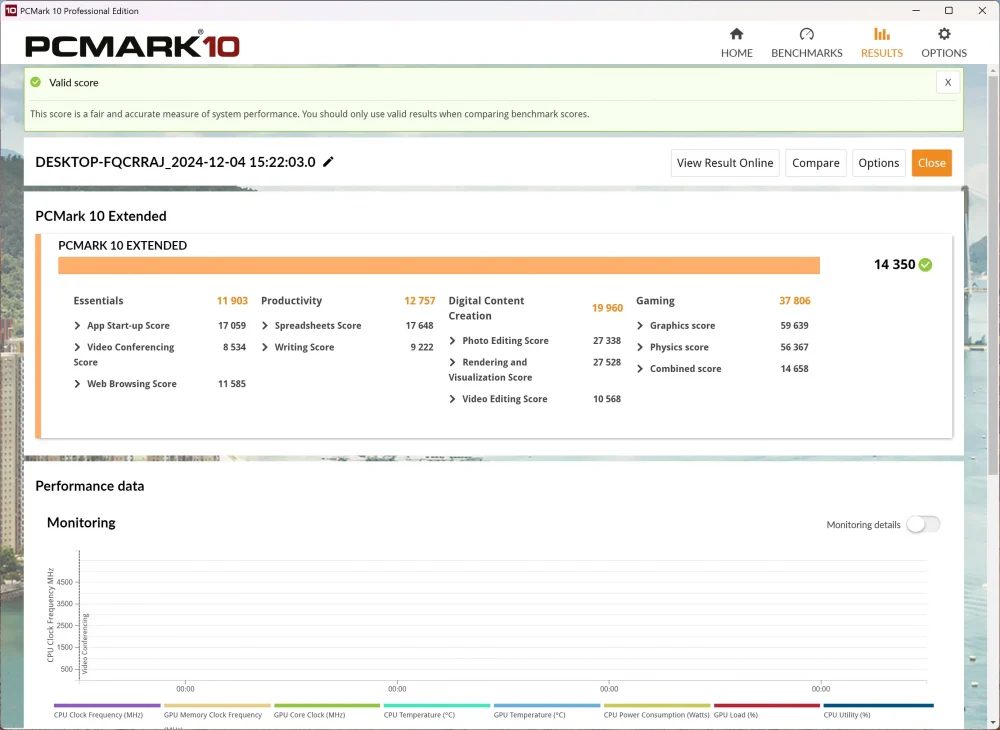Dismiss the Valid score banner with X

948,82
